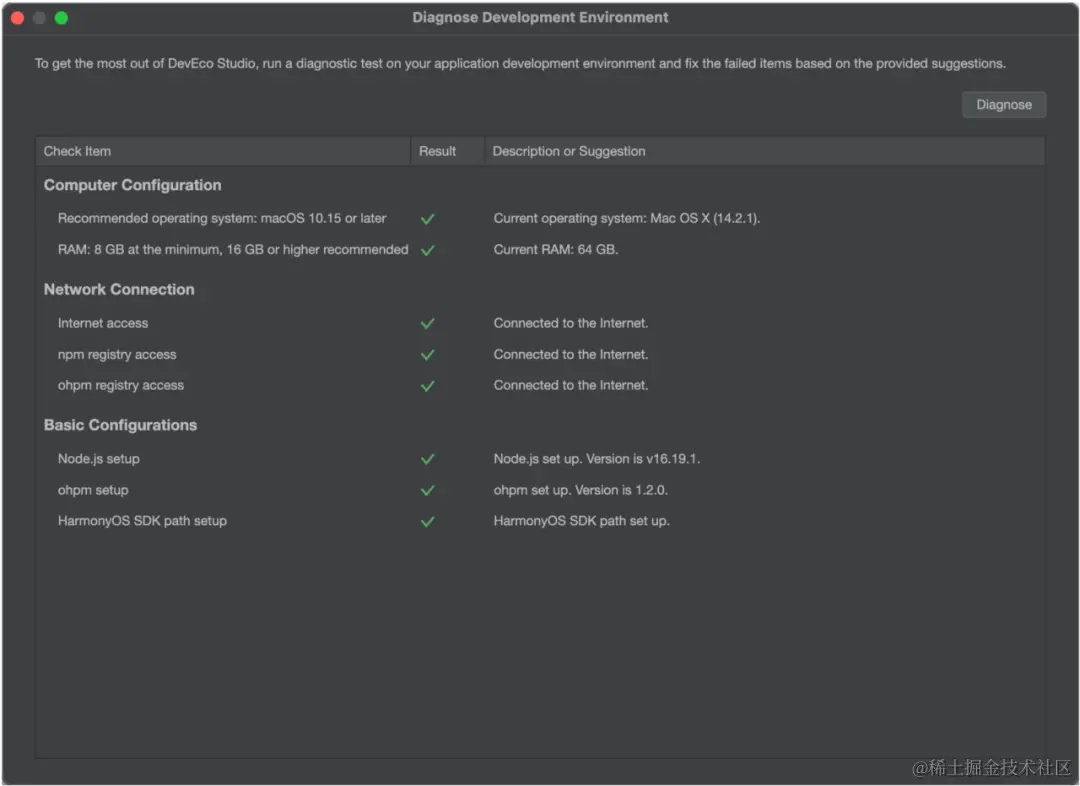Select the HarmonyOS SDK path setup row
This screenshot has width=1080, height=786.
point(142,521)
